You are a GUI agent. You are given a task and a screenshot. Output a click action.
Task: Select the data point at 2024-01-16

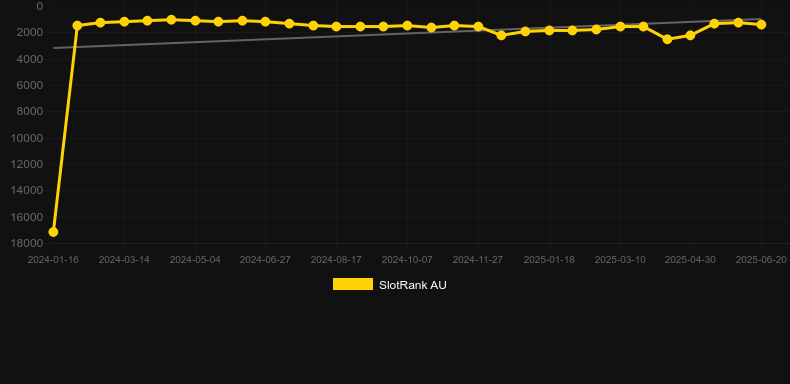coord(53,232)
